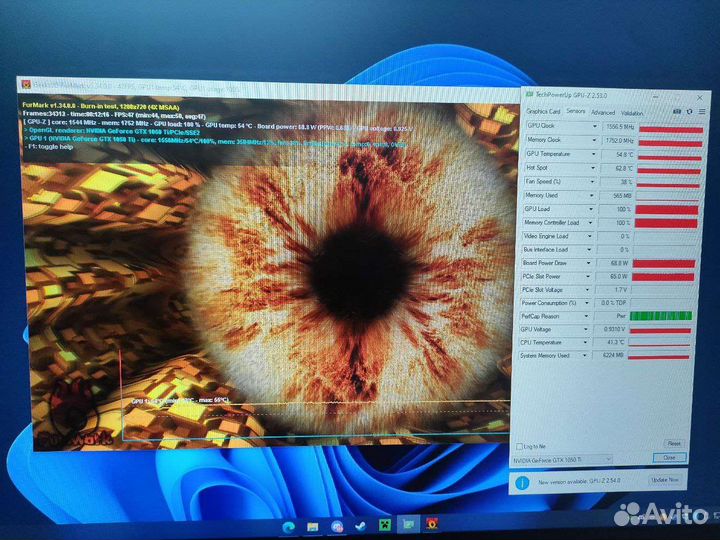Click the GPU Load red graph bar
This screenshot has width=720, height=540.
pyautogui.click(x=667, y=210)
